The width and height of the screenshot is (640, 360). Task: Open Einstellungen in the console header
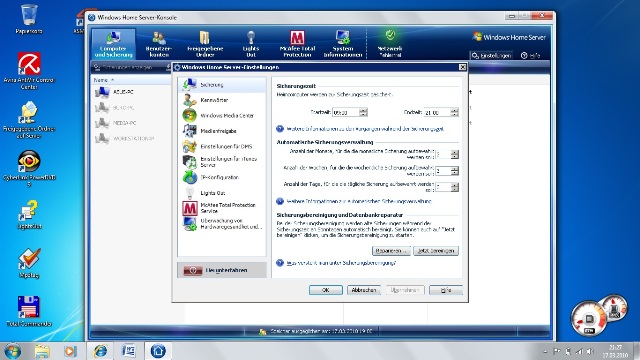[x=491, y=55]
